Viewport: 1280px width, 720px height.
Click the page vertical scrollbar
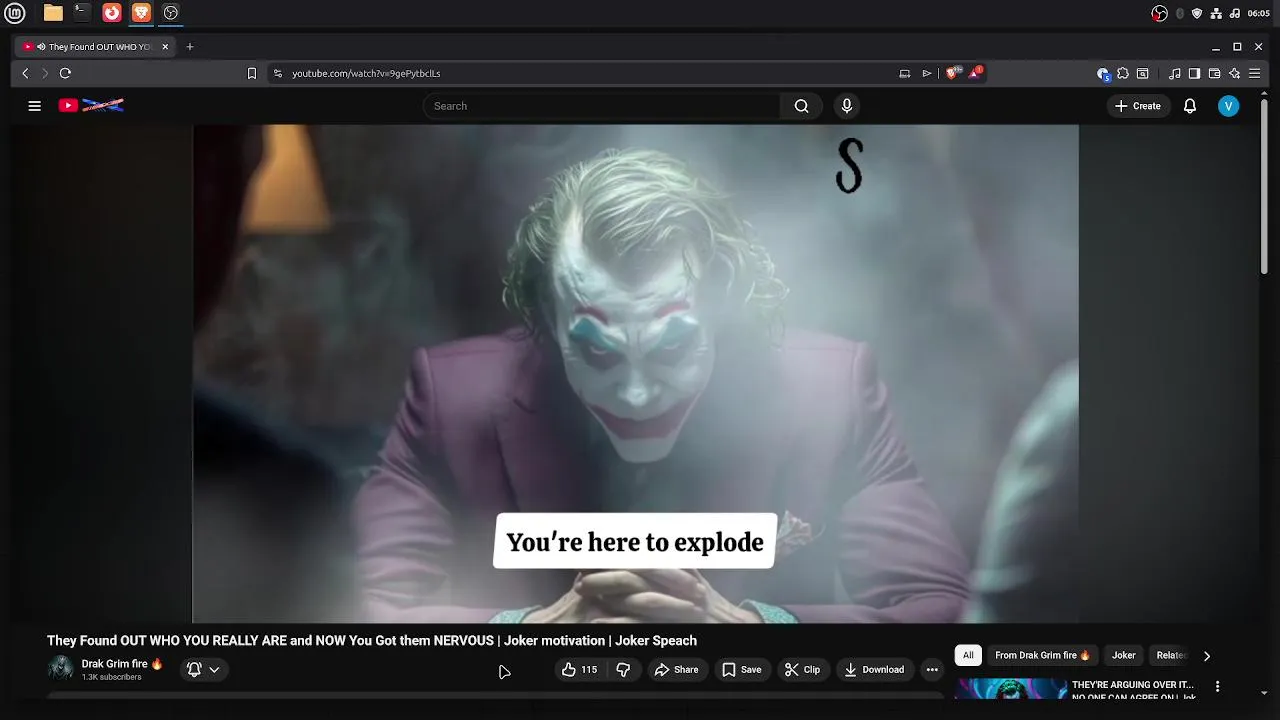[x=1264, y=185]
